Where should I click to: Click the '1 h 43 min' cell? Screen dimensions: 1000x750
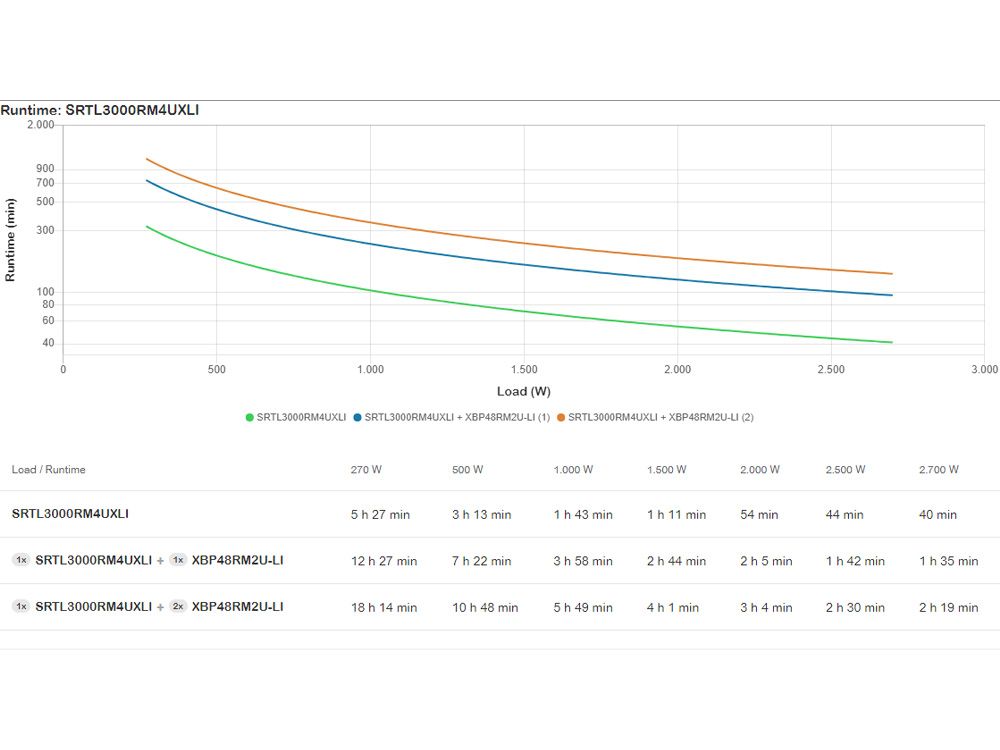583,515
